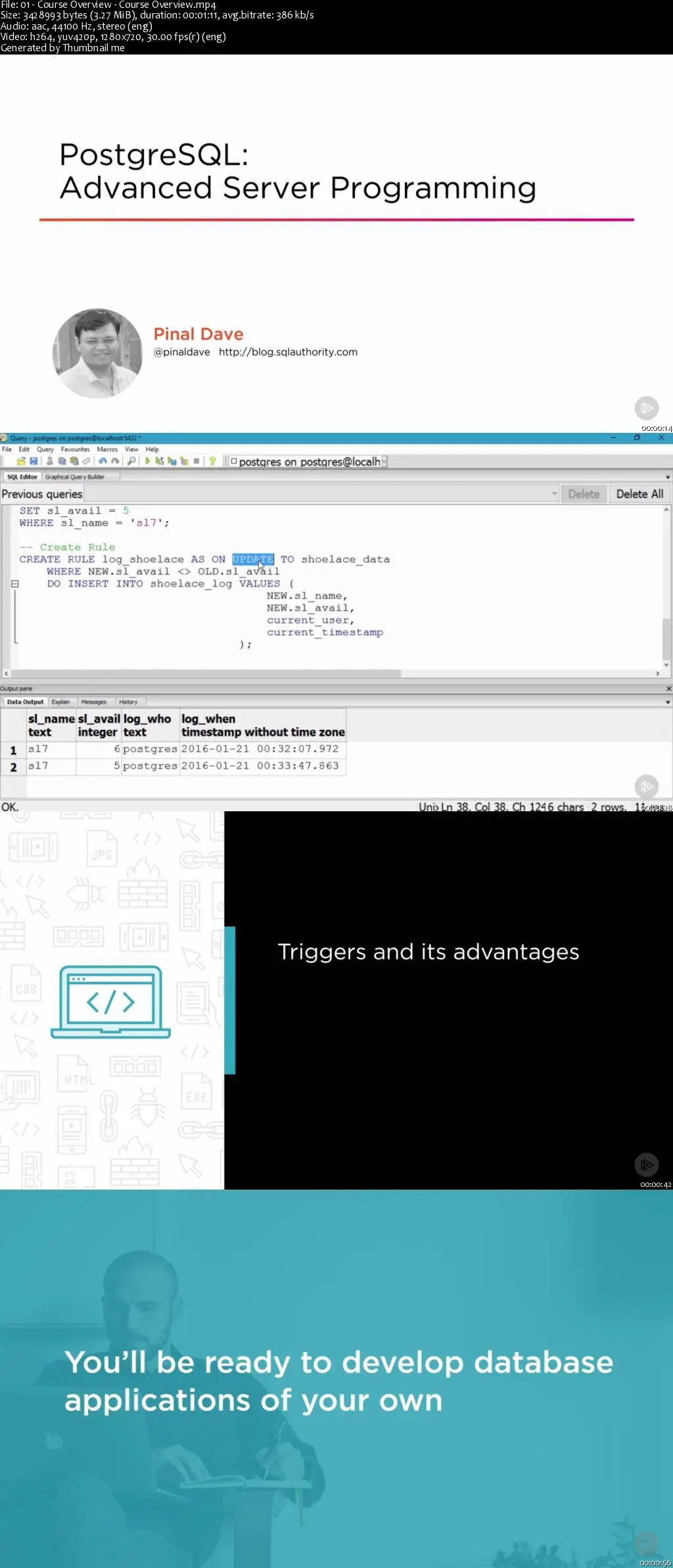Click the Redo toolbar icon
Image resolution: width=673 pixels, height=1568 pixels.
115,461
